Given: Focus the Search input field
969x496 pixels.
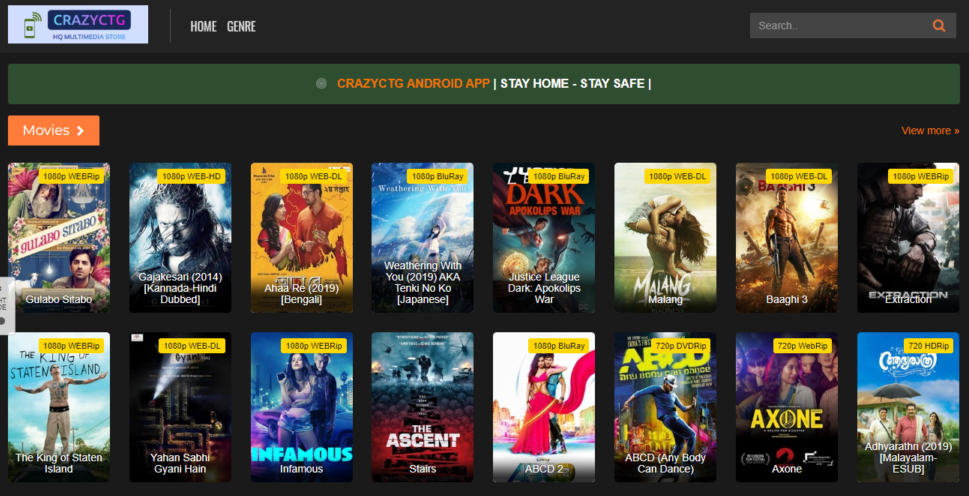Looking at the screenshot, I should [x=840, y=26].
